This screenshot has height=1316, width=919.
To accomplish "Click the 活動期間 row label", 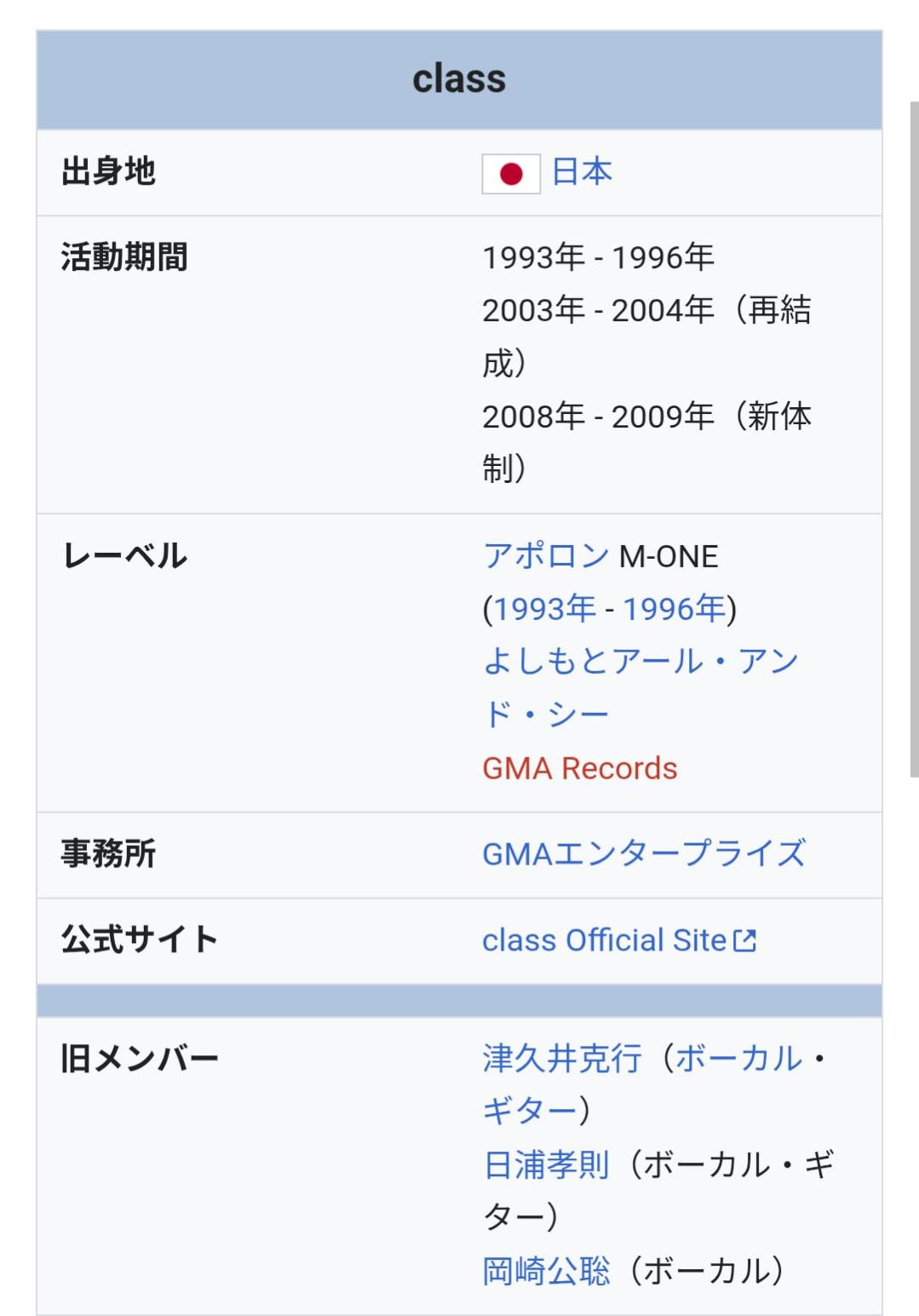I will click(124, 257).
